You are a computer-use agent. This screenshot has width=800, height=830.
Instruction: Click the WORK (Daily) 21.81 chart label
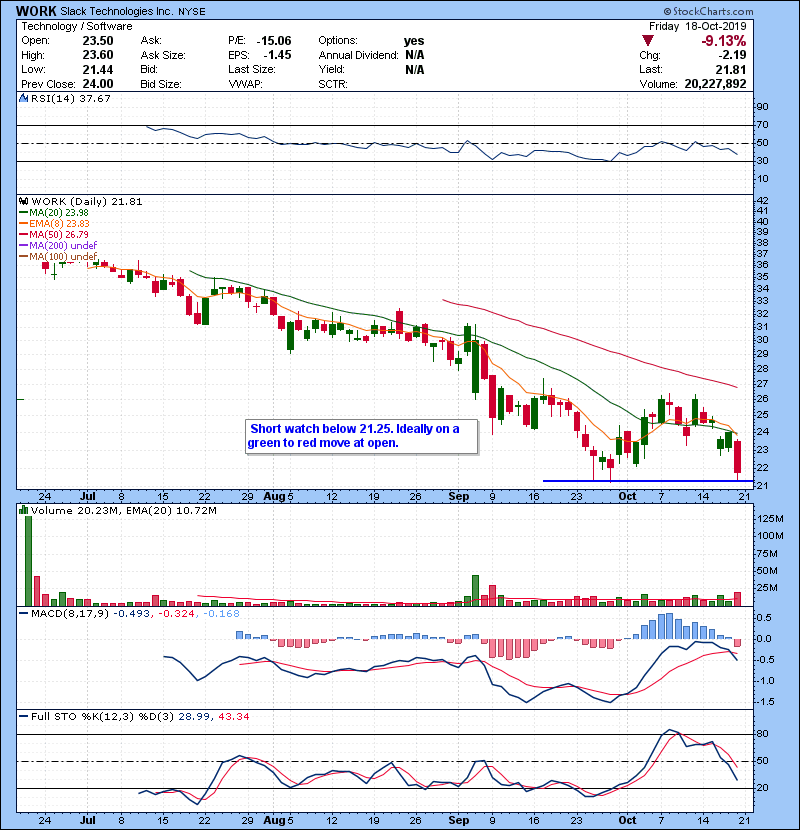click(87, 202)
